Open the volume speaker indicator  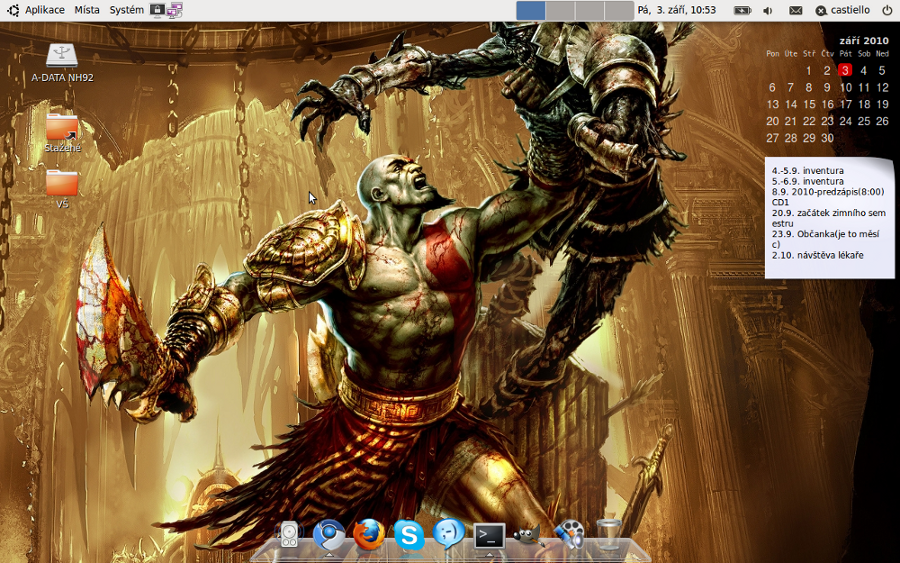tap(768, 10)
